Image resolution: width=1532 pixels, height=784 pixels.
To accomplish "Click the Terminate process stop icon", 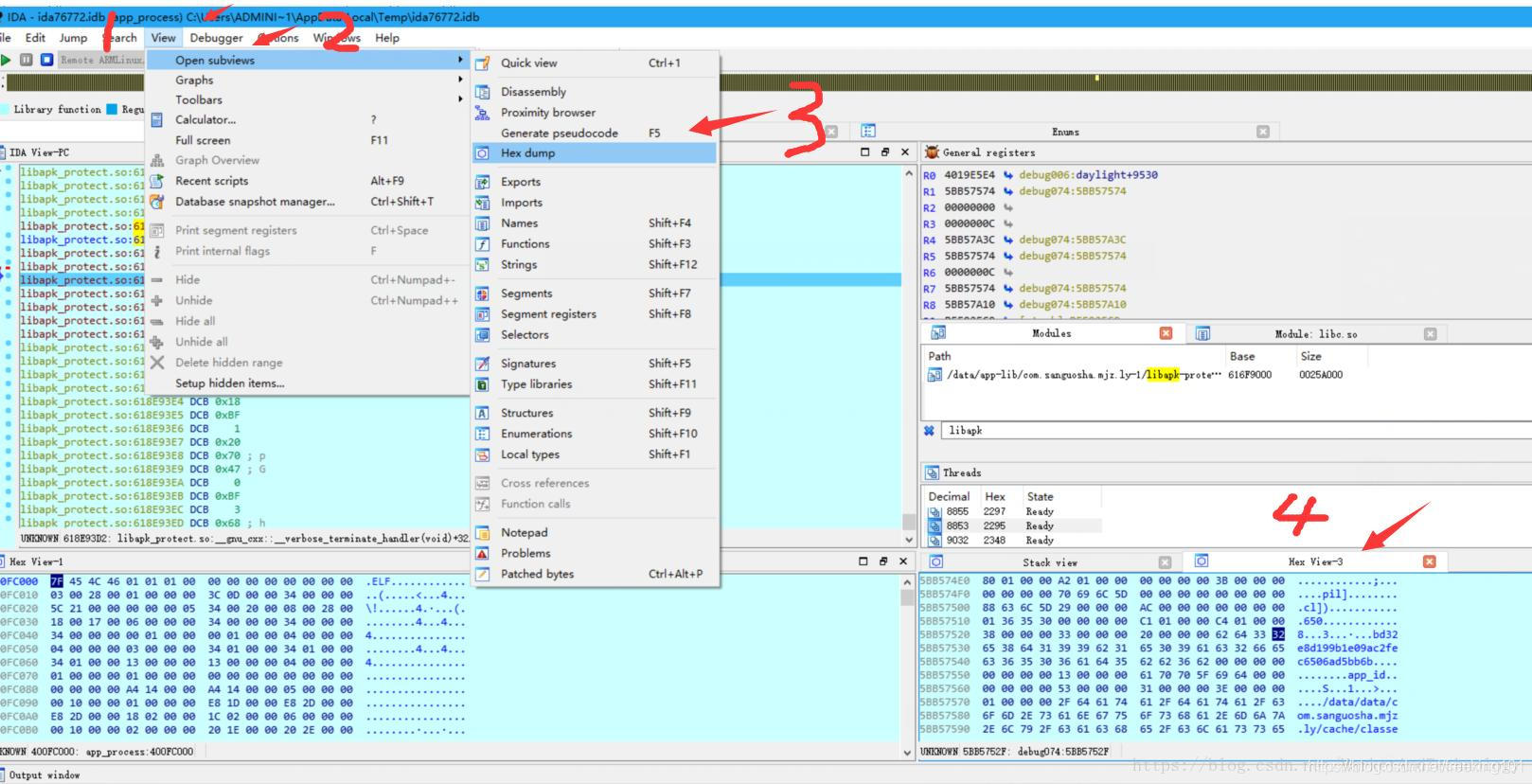I will 46,60.
